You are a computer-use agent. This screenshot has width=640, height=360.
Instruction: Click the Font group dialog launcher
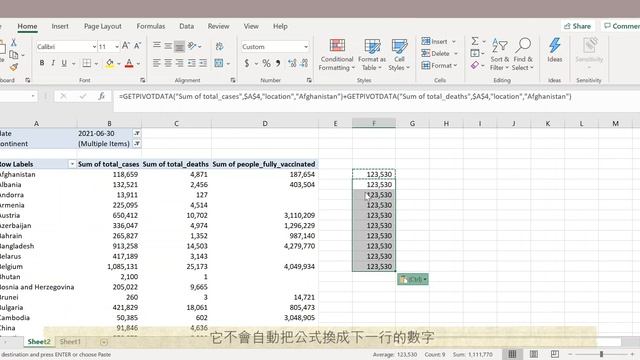point(142,80)
